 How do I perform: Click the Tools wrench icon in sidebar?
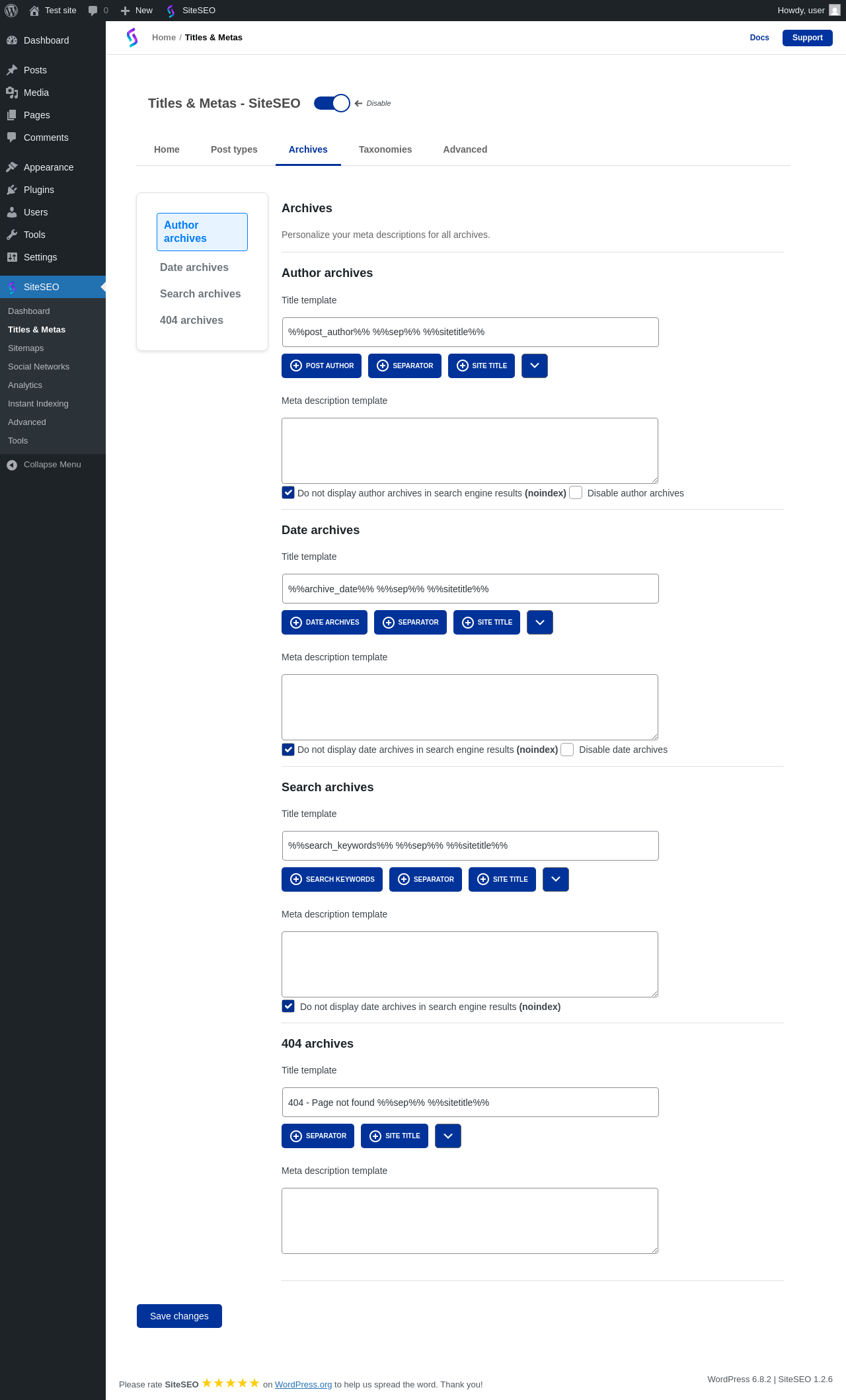(x=12, y=235)
